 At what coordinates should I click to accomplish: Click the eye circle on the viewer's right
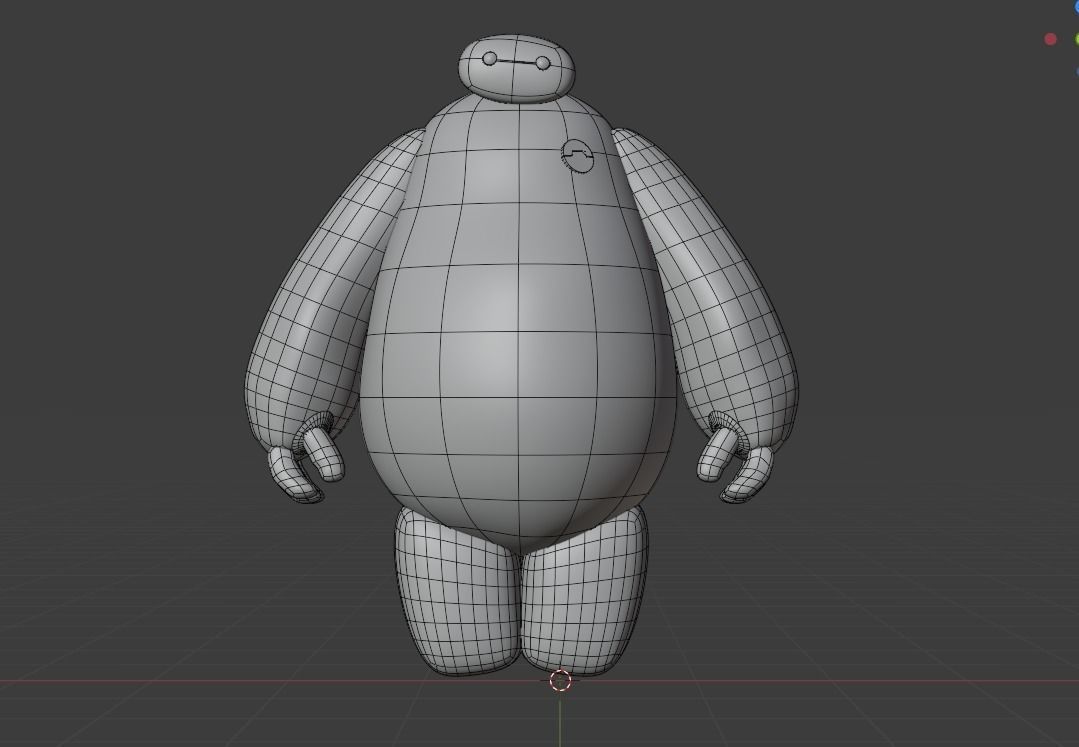coord(543,63)
